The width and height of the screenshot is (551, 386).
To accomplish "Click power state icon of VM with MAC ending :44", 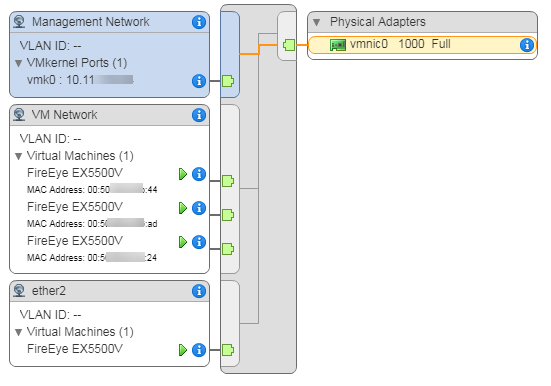I will click(x=183, y=174).
